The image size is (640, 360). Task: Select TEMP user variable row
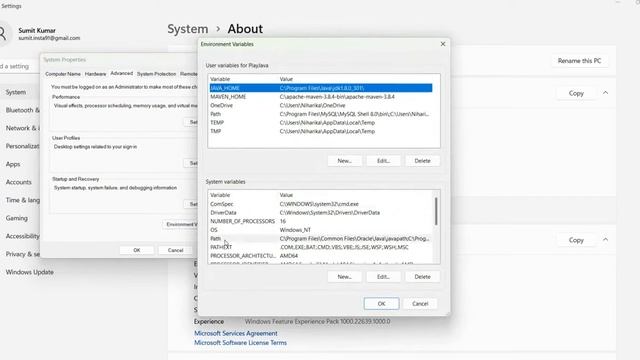tap(321, 122)
